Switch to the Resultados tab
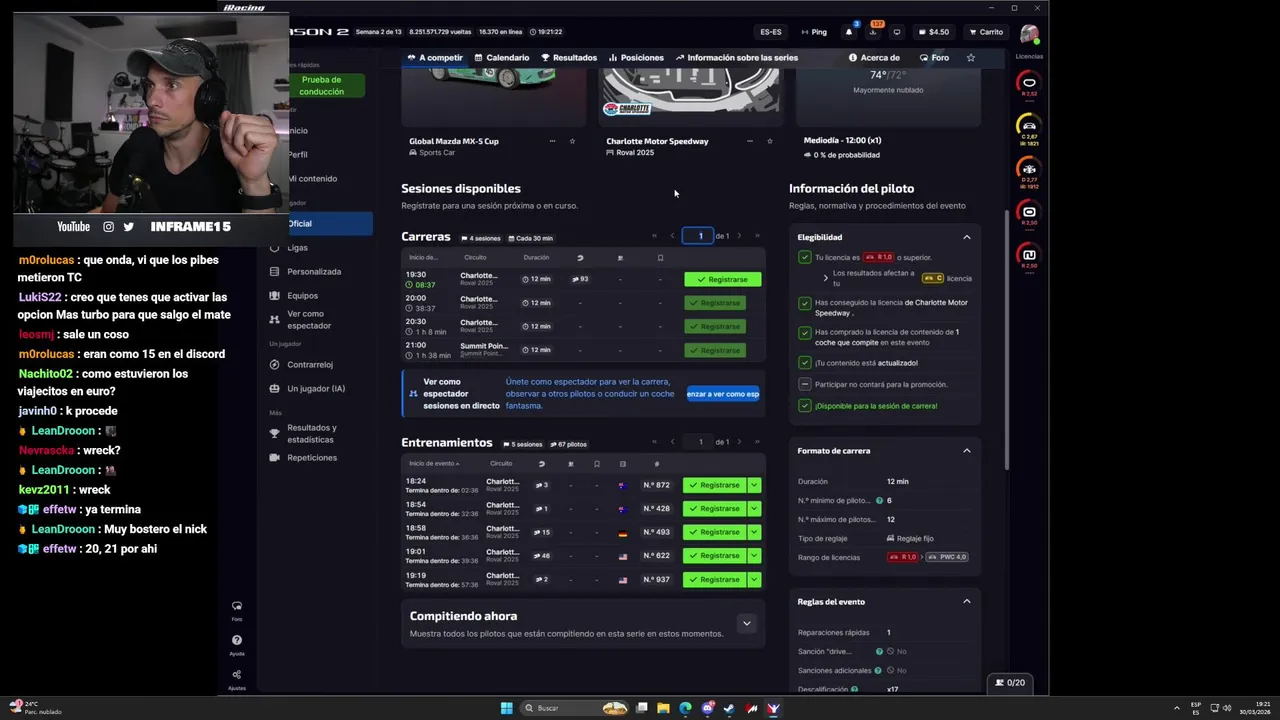This screenshot has width=1280, height=720. point(569,58)
